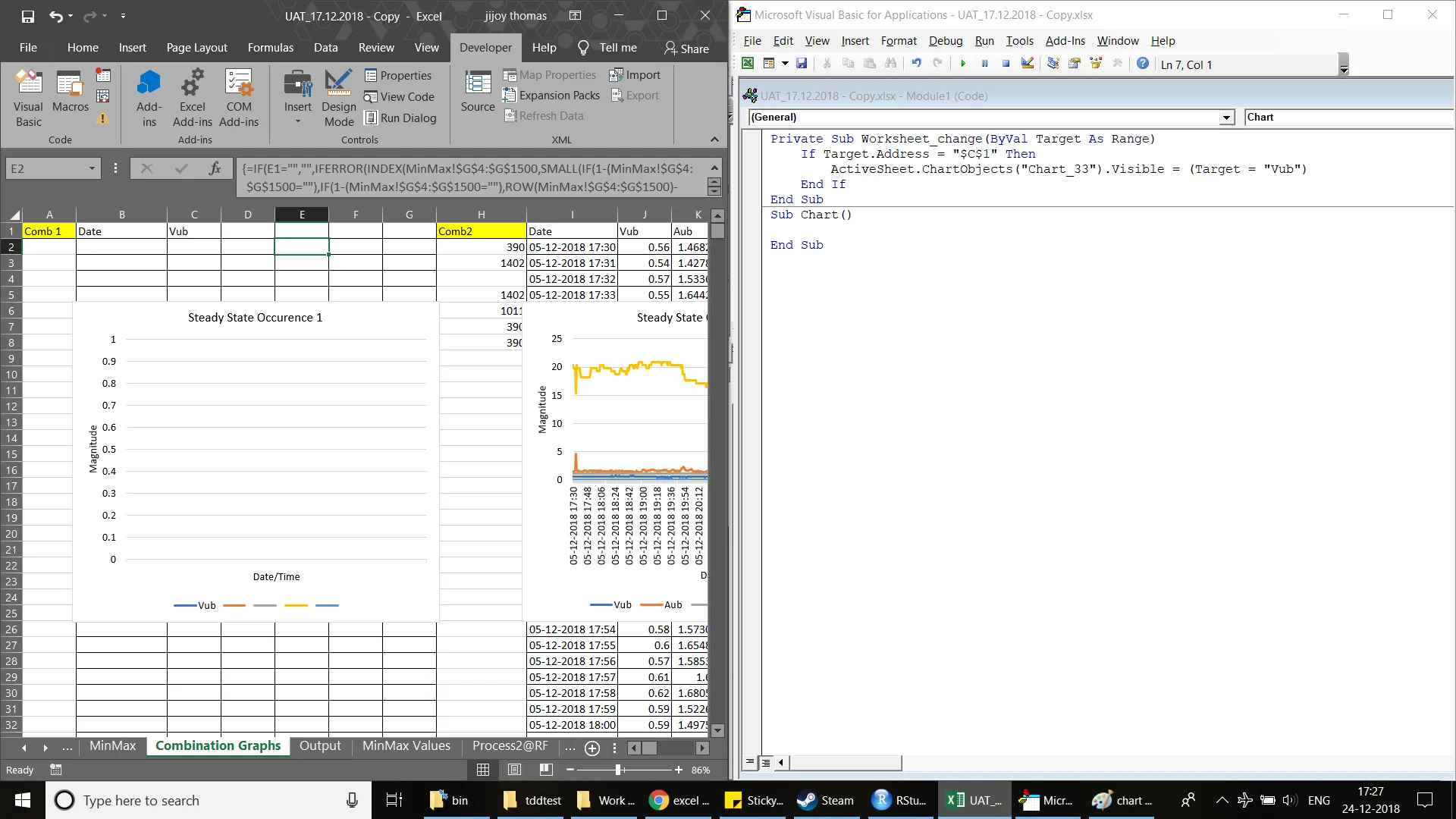Click the Reset stop icon in VBA toolbar
Screen dimensions: 1456x819
tap(1006, 64)
